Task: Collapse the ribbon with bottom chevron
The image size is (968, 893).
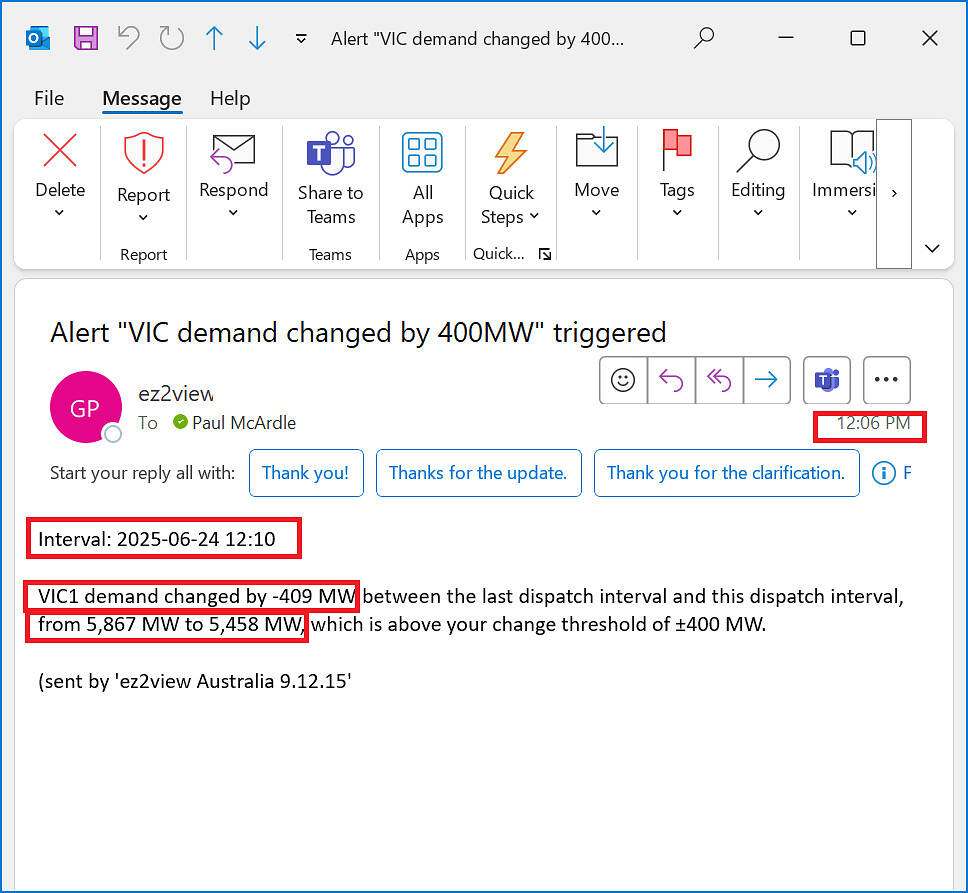Action: pos(932,248)
